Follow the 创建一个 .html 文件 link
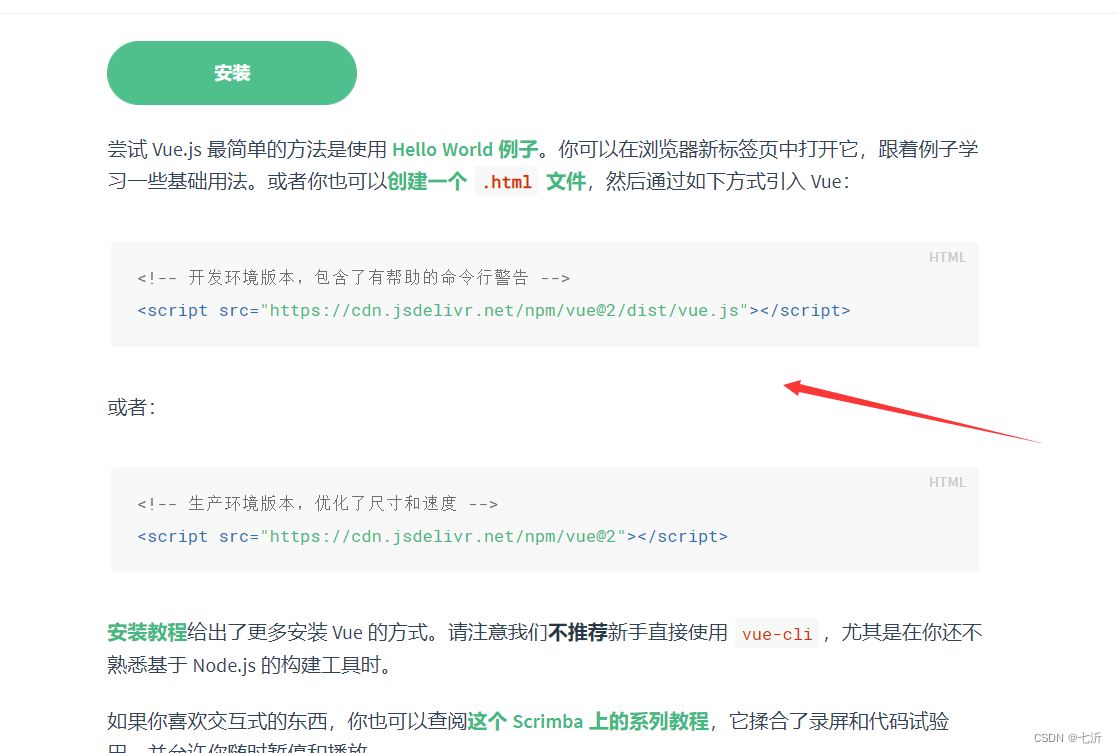 tap(487, 182)
